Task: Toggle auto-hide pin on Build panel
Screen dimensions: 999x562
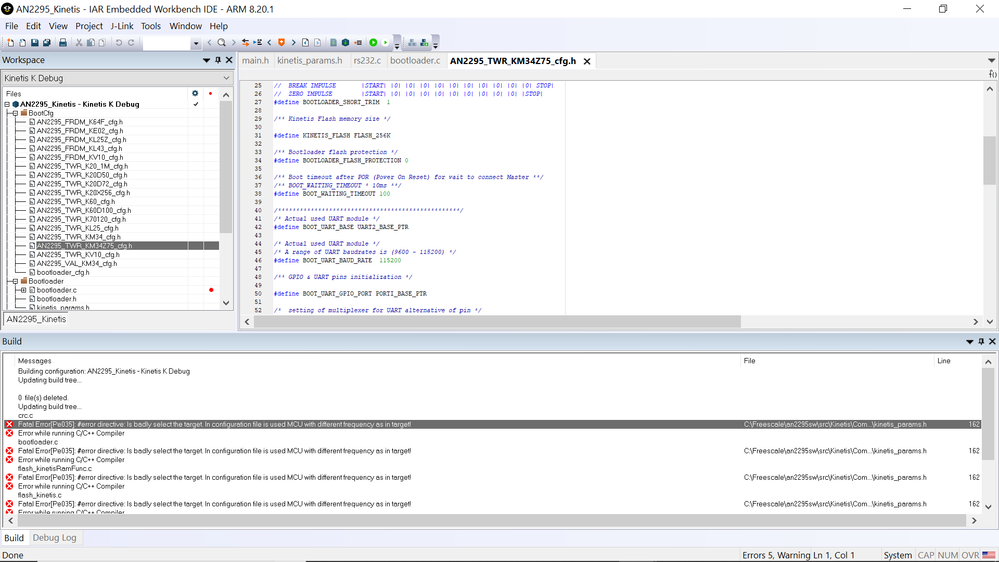Action: pyautogui.click(x=981, y=342)
